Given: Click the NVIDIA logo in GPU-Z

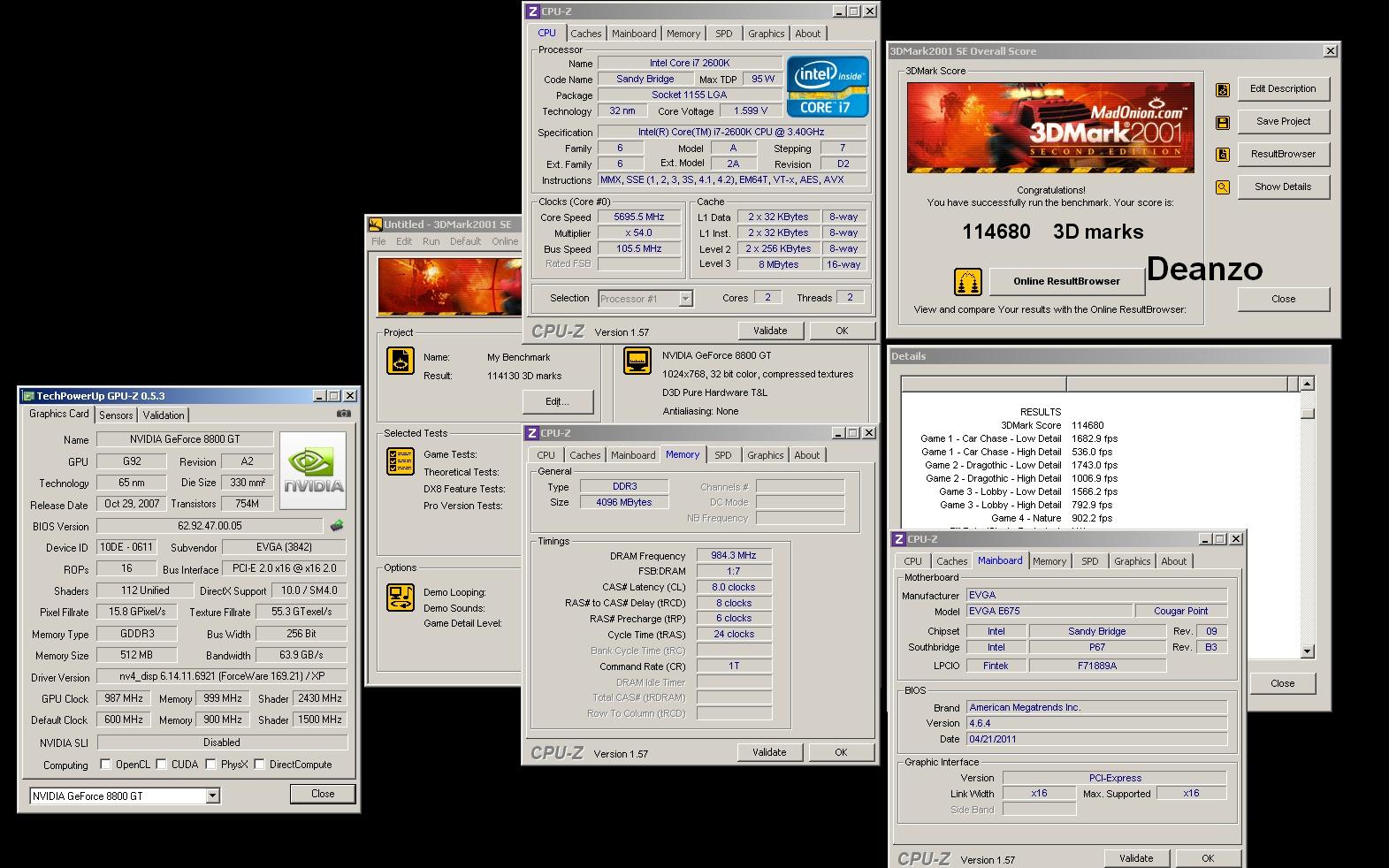Looking at the screenshot, I should point(314,470).
